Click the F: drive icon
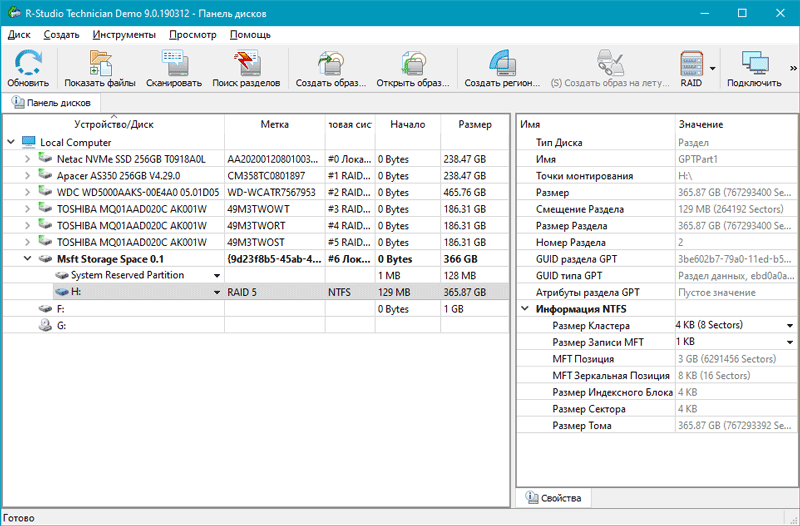800x526 pixels. point(45,309)
